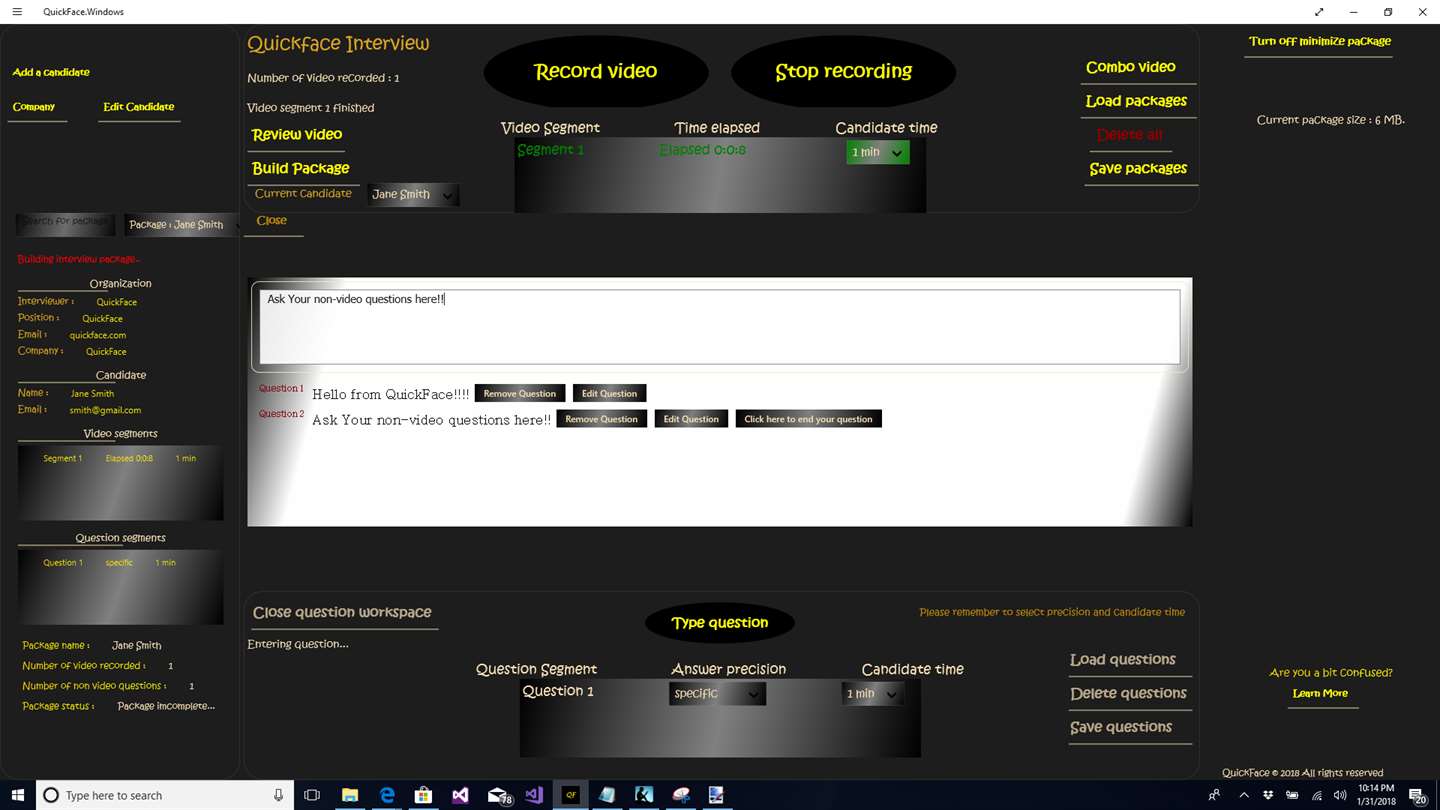Click the volume icon in system tray
This screenshot has height=810, width=1440.
tap(1339, 795)
